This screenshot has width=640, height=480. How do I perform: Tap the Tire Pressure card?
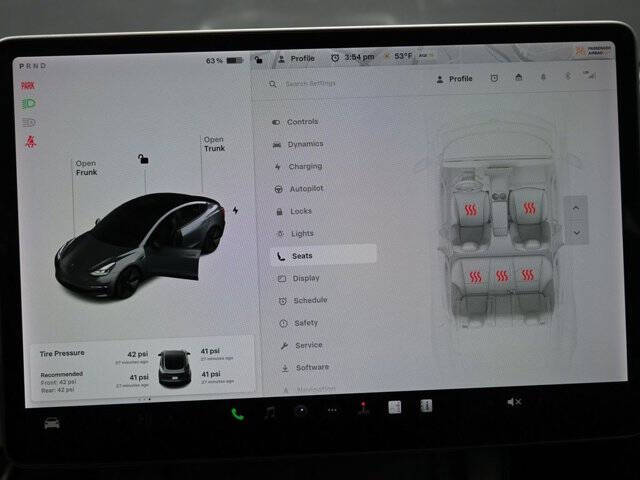pos(143,368)
